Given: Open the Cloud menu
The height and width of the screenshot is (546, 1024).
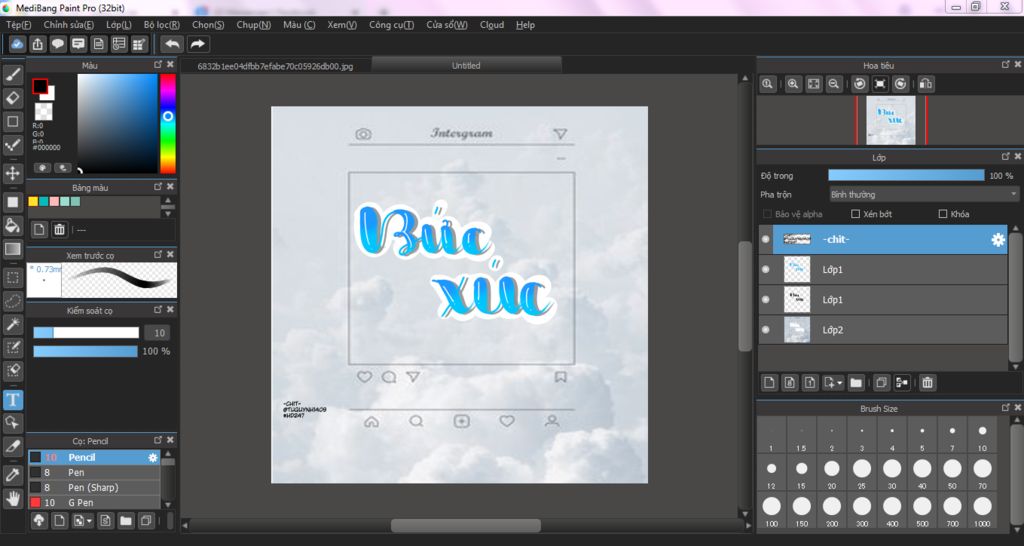Looking at the screenshot, I should (x=492, y=25).
